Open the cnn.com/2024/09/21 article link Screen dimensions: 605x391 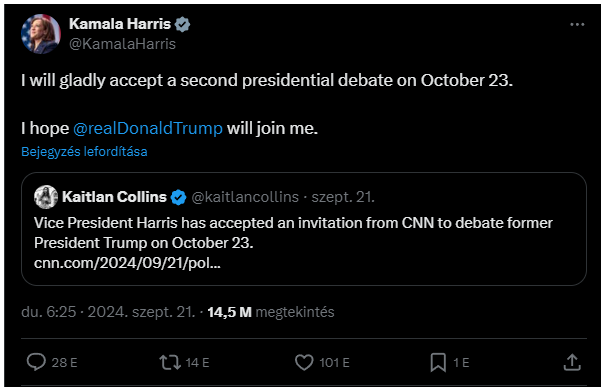[127, 263]
